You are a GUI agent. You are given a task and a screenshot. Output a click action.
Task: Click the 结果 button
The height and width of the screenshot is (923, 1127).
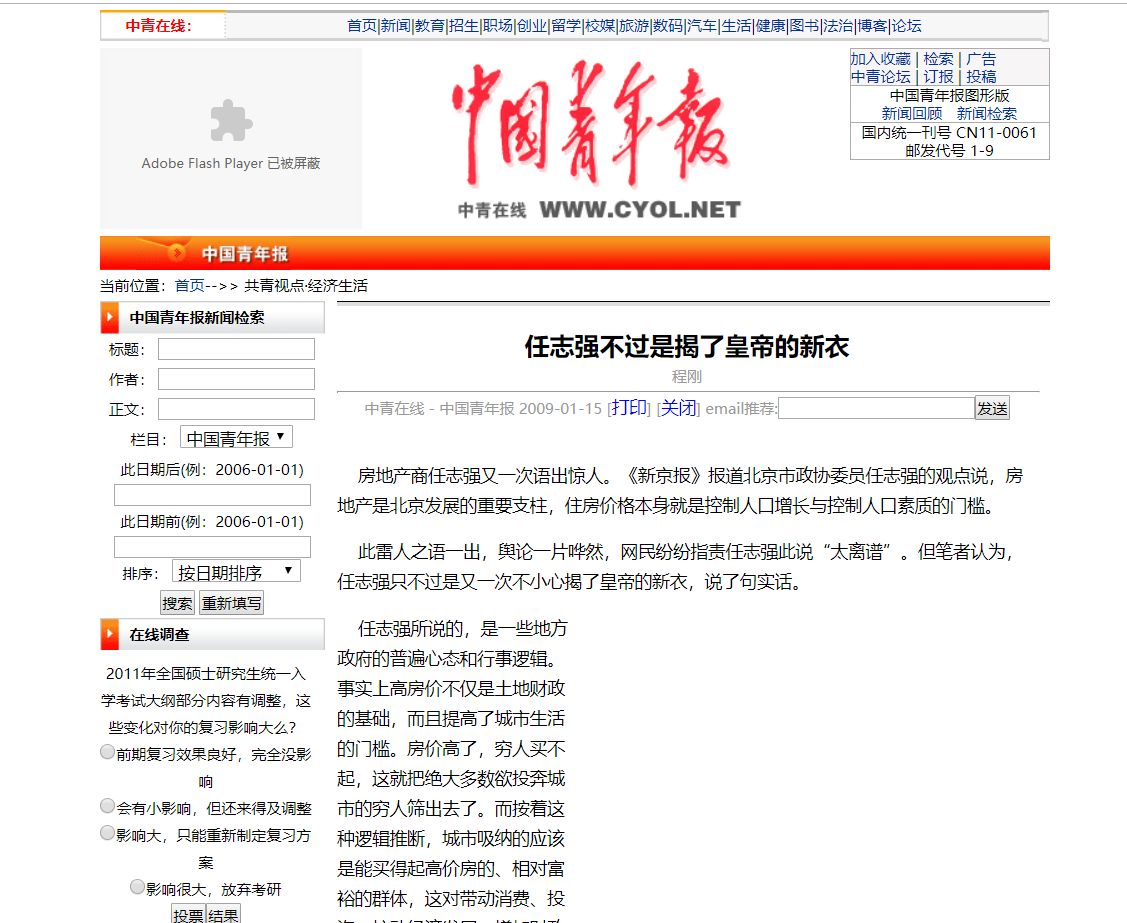point(223,914)
